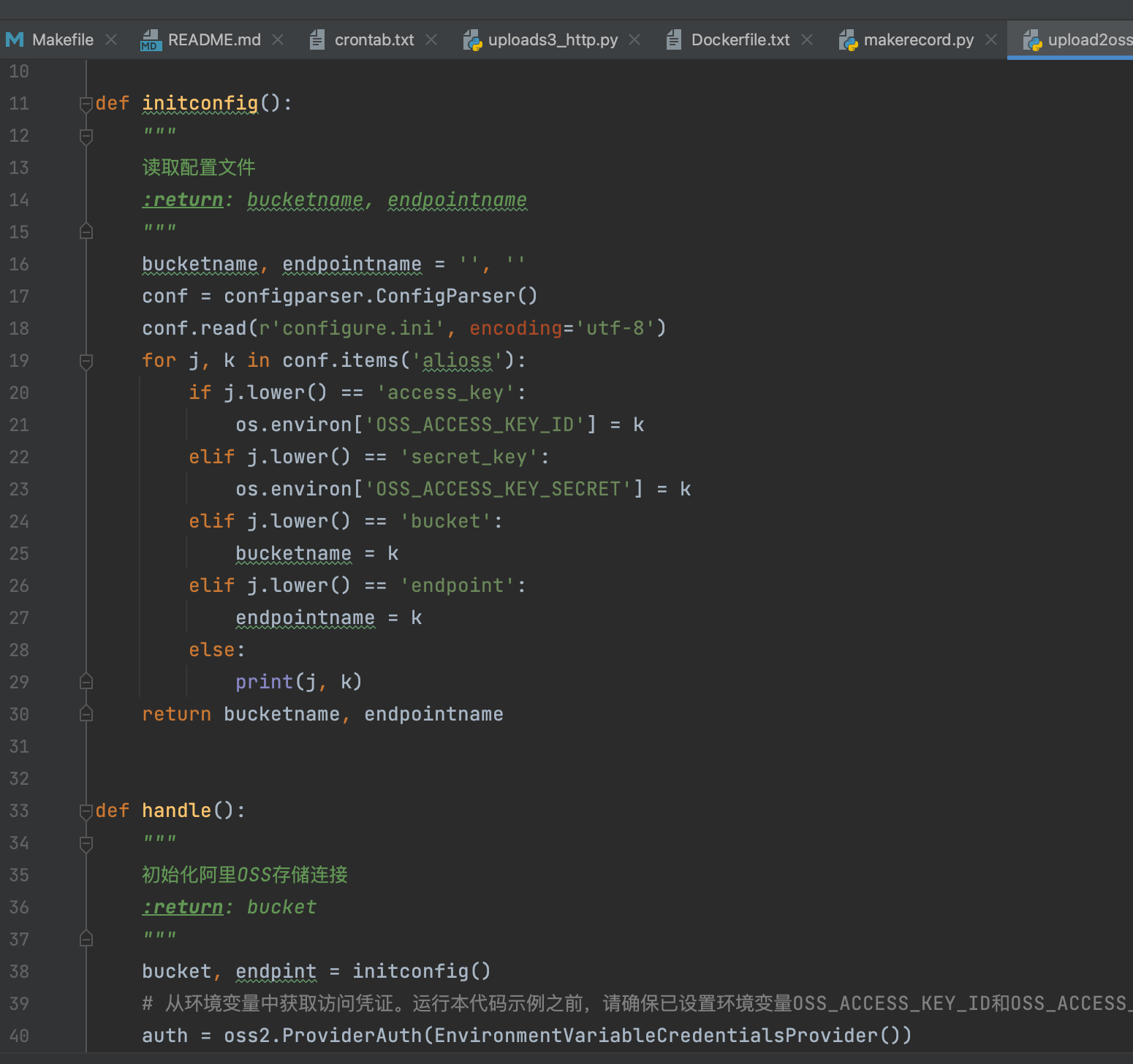Click the README.md markdown icon
Viewport: 1133px width, 1064px height.
tap(150, 40)
